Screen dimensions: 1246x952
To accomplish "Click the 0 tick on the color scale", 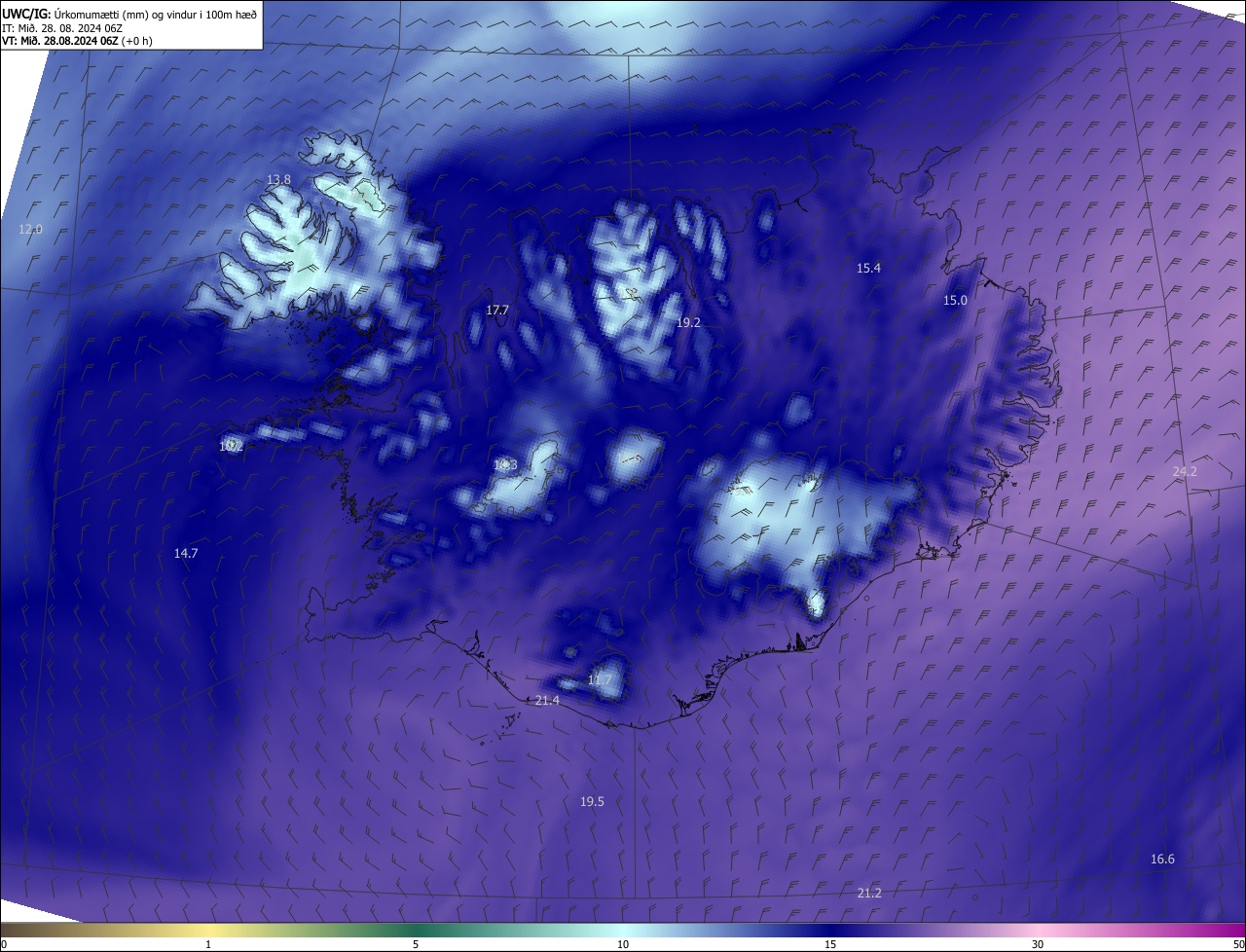I will (4, 944).
